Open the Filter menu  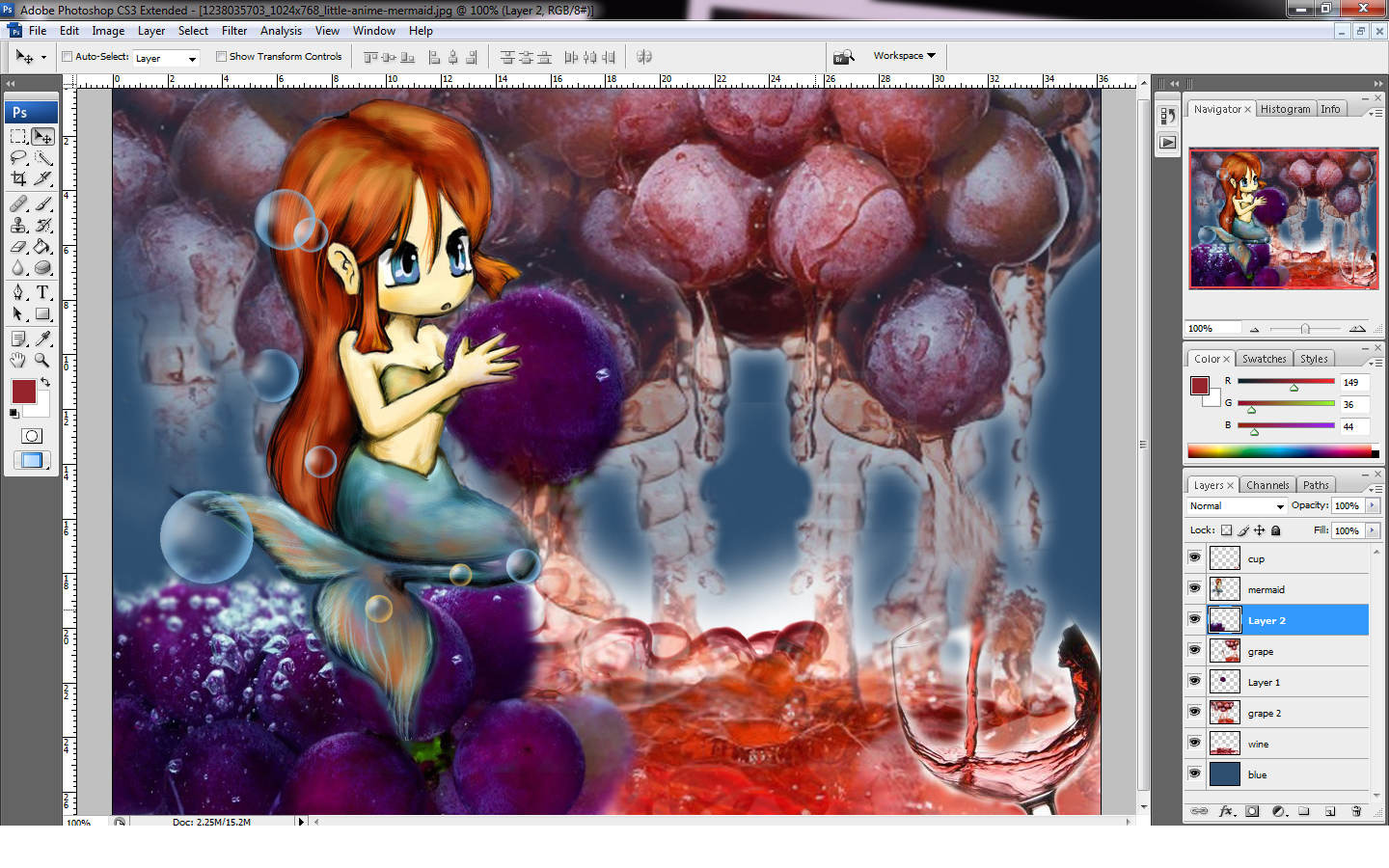234,31
